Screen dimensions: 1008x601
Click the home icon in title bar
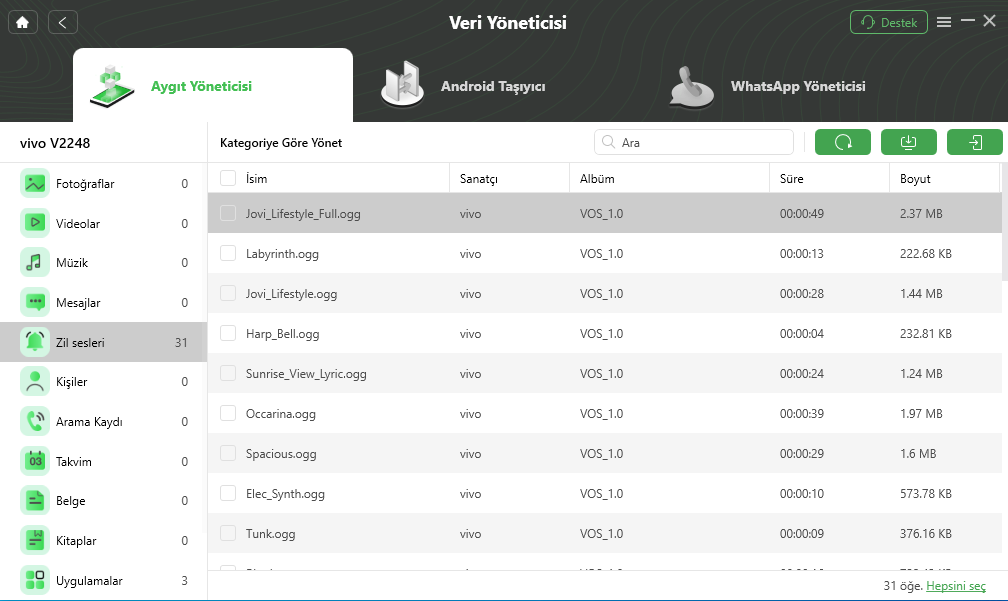point(22,22)
